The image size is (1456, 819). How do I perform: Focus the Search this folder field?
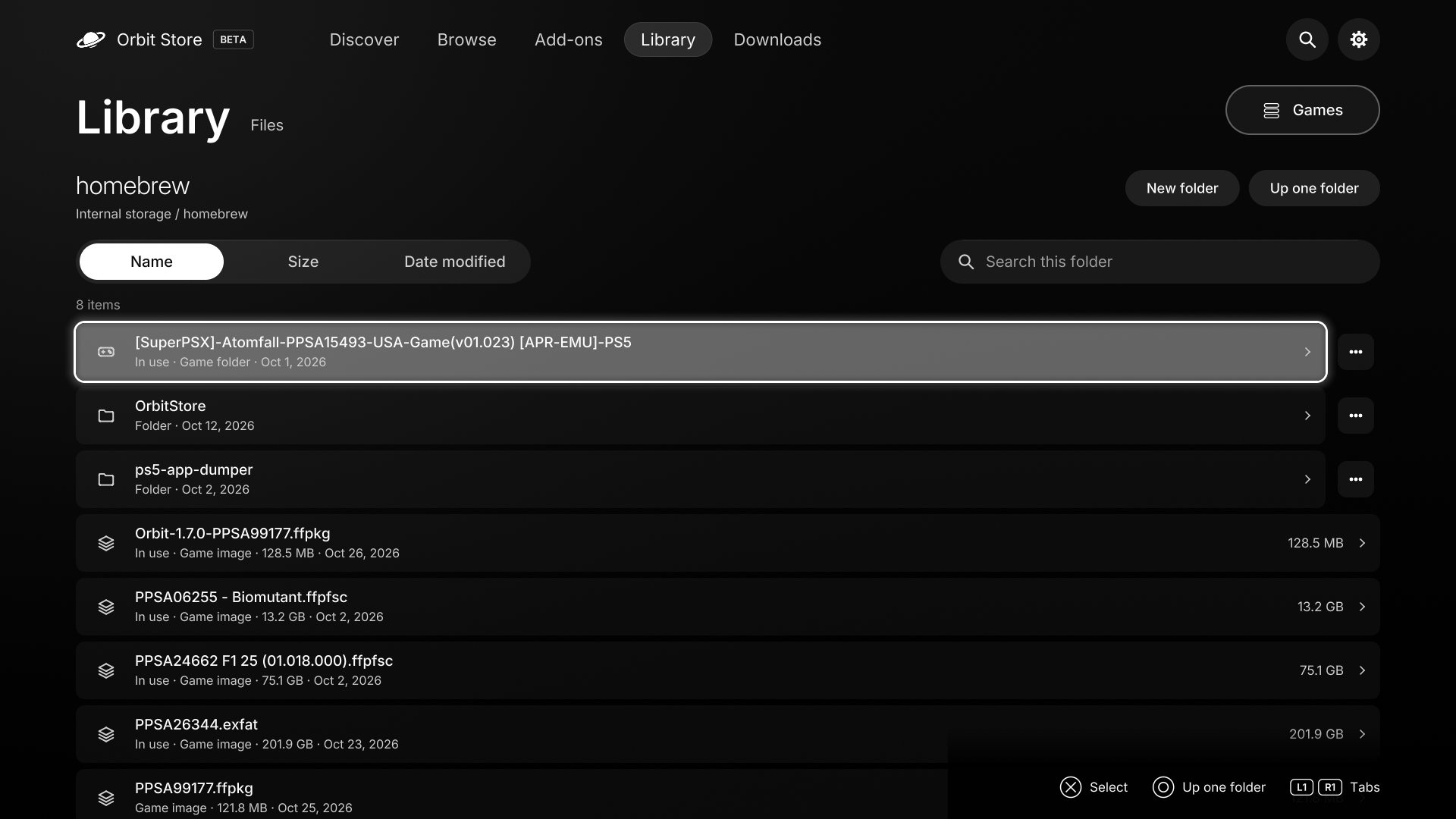pos(1160,262)
